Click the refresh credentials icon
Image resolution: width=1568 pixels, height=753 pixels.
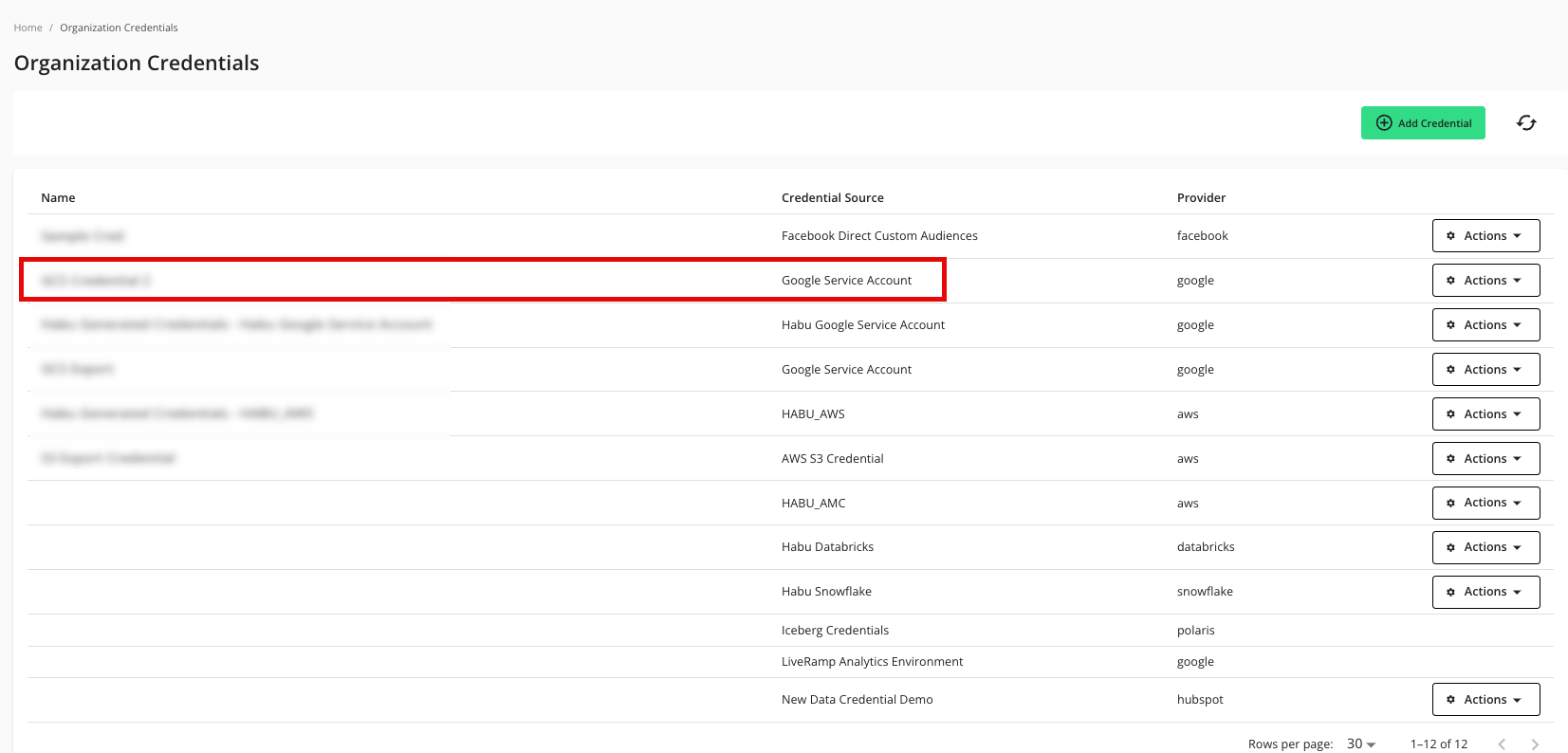coord(1525,123)
